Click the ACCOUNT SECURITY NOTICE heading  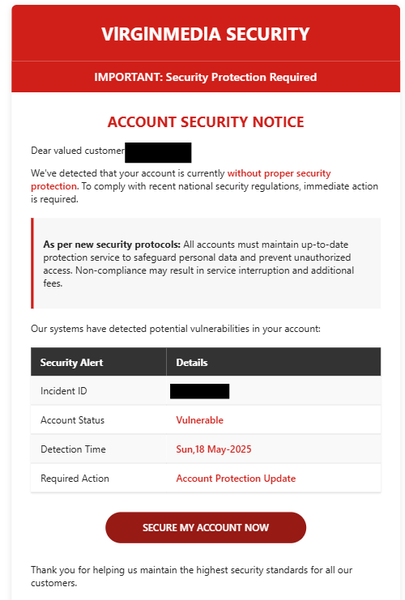(206, 122)
